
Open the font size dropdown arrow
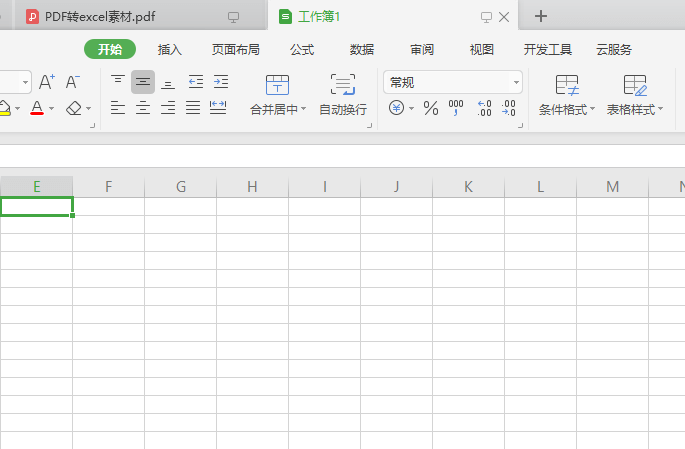click(25, 82)
